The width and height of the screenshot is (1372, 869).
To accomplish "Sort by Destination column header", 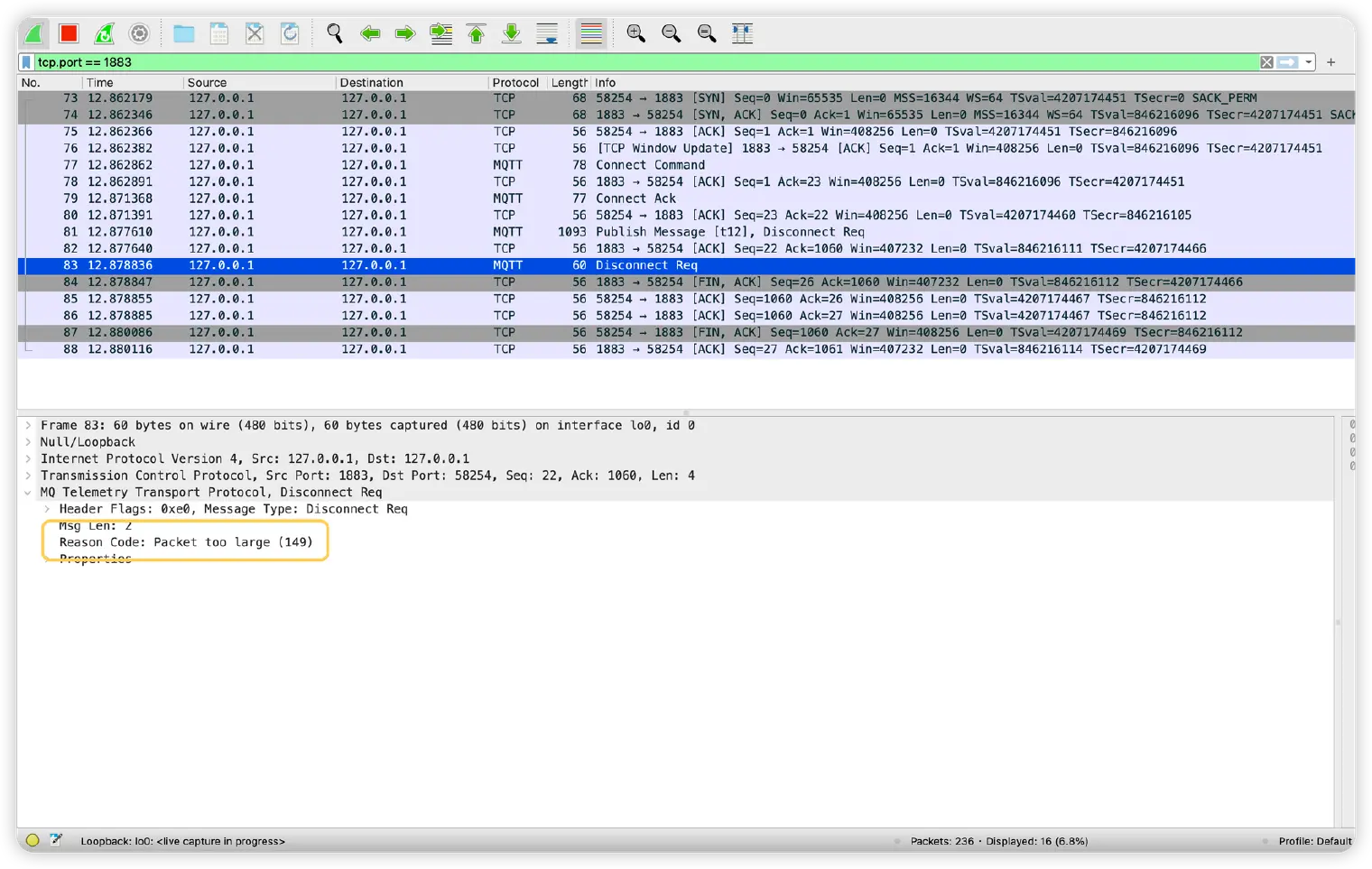I will pos(413,82).
